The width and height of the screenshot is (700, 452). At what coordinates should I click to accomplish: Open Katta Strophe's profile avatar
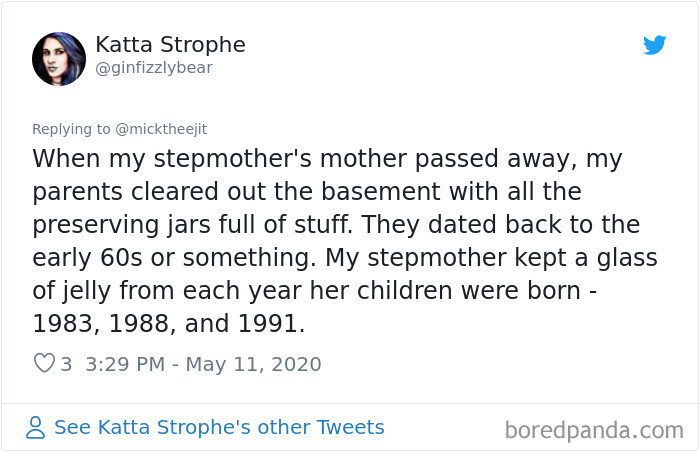(58, 58)
